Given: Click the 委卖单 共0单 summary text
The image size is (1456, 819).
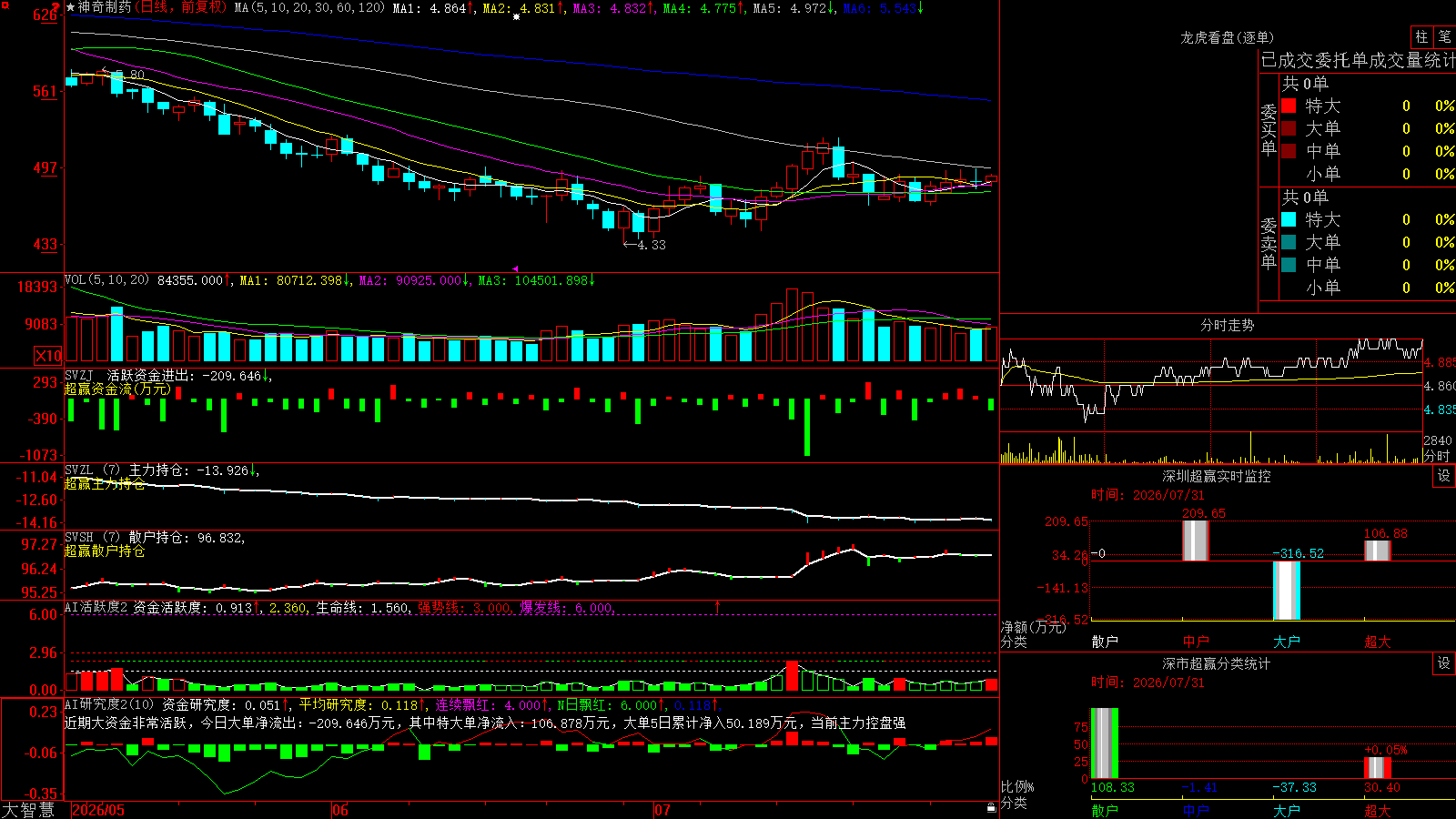Looking at the screenshot, I should (x=1305, y=197).
